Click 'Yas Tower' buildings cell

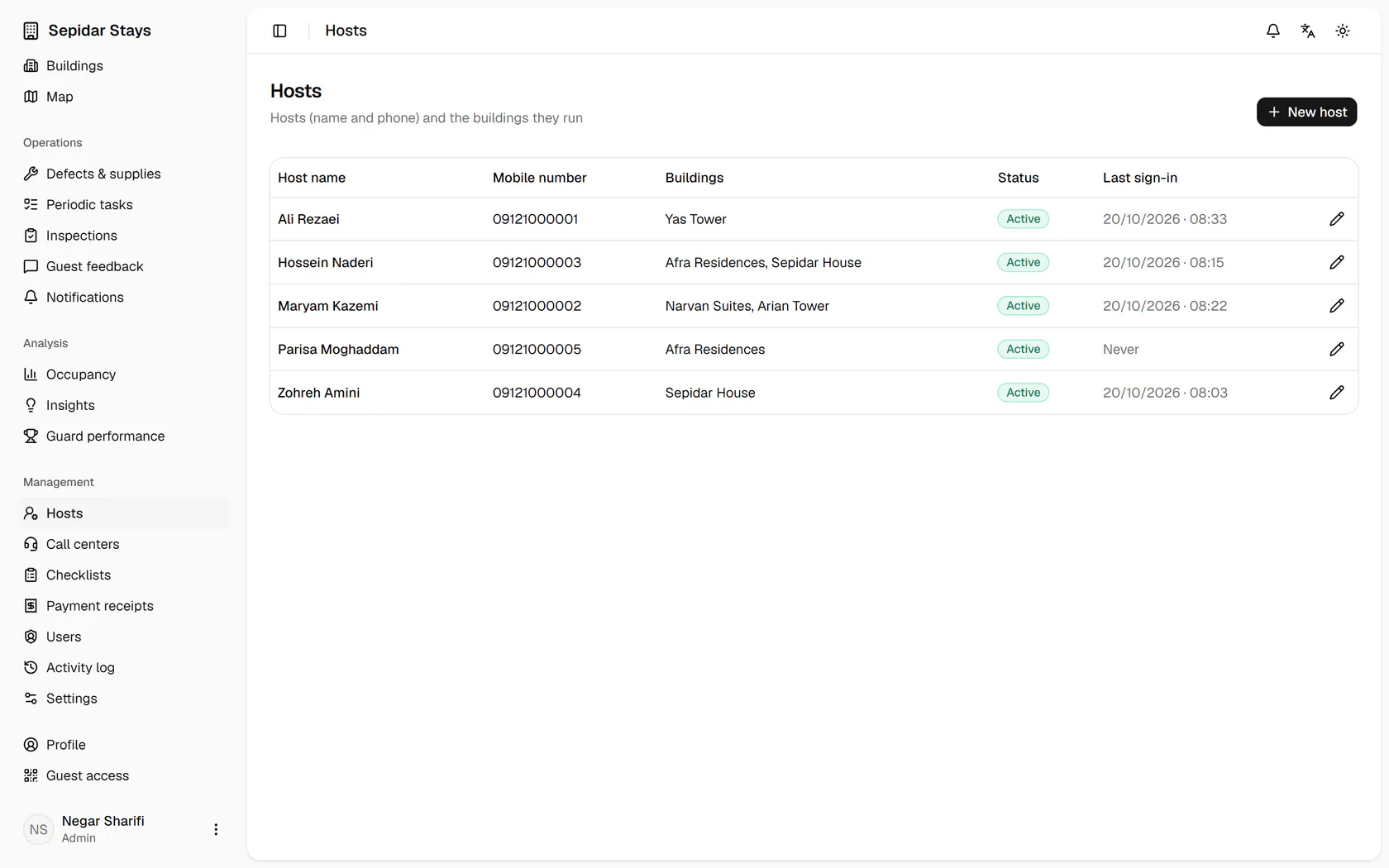click(x=696, y=219)
